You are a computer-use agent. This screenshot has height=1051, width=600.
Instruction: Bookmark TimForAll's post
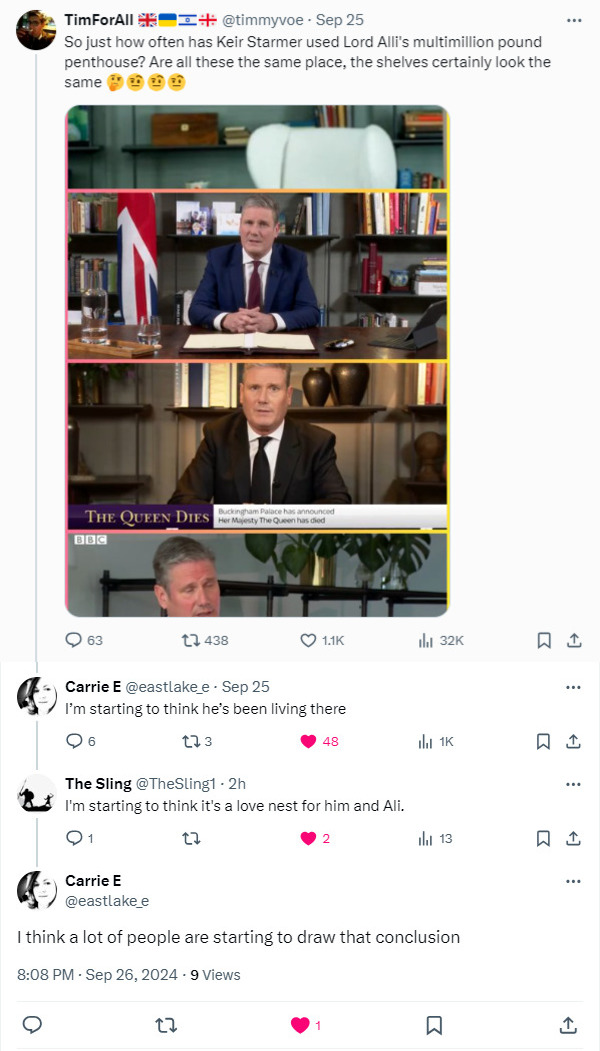[x=543, y=640]
